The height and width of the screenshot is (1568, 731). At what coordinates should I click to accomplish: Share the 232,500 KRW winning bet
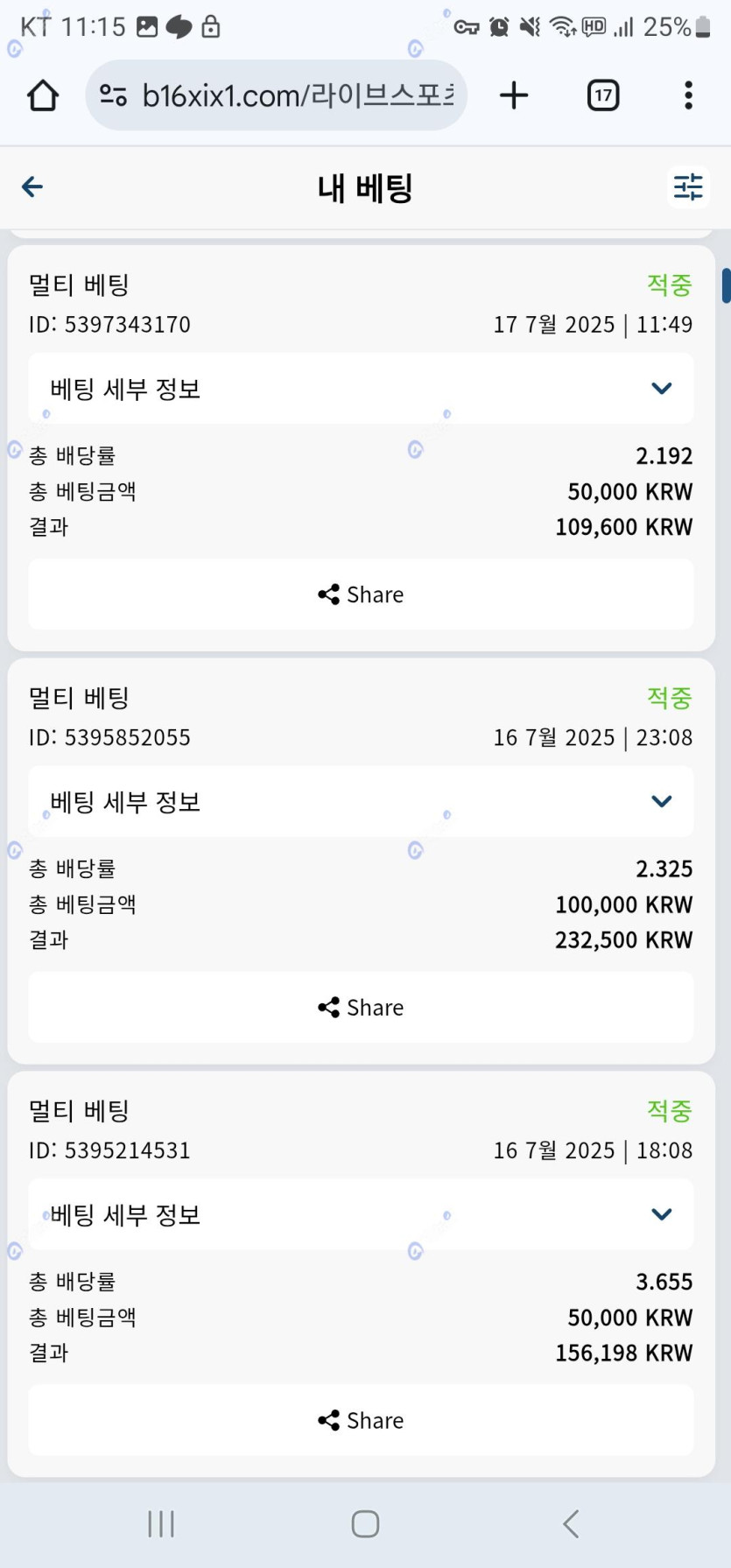click(361, 1008)
